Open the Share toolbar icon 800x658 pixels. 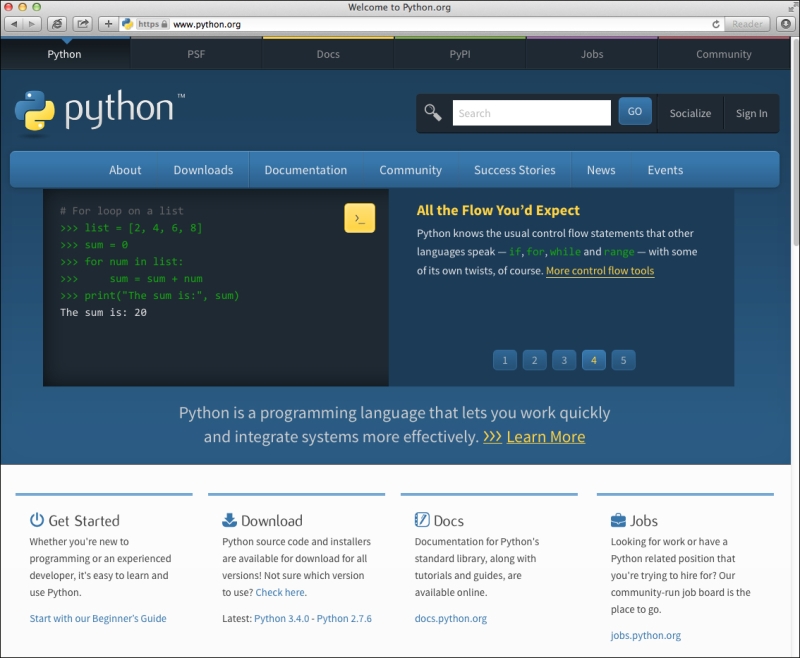click(x=83, y=24)
